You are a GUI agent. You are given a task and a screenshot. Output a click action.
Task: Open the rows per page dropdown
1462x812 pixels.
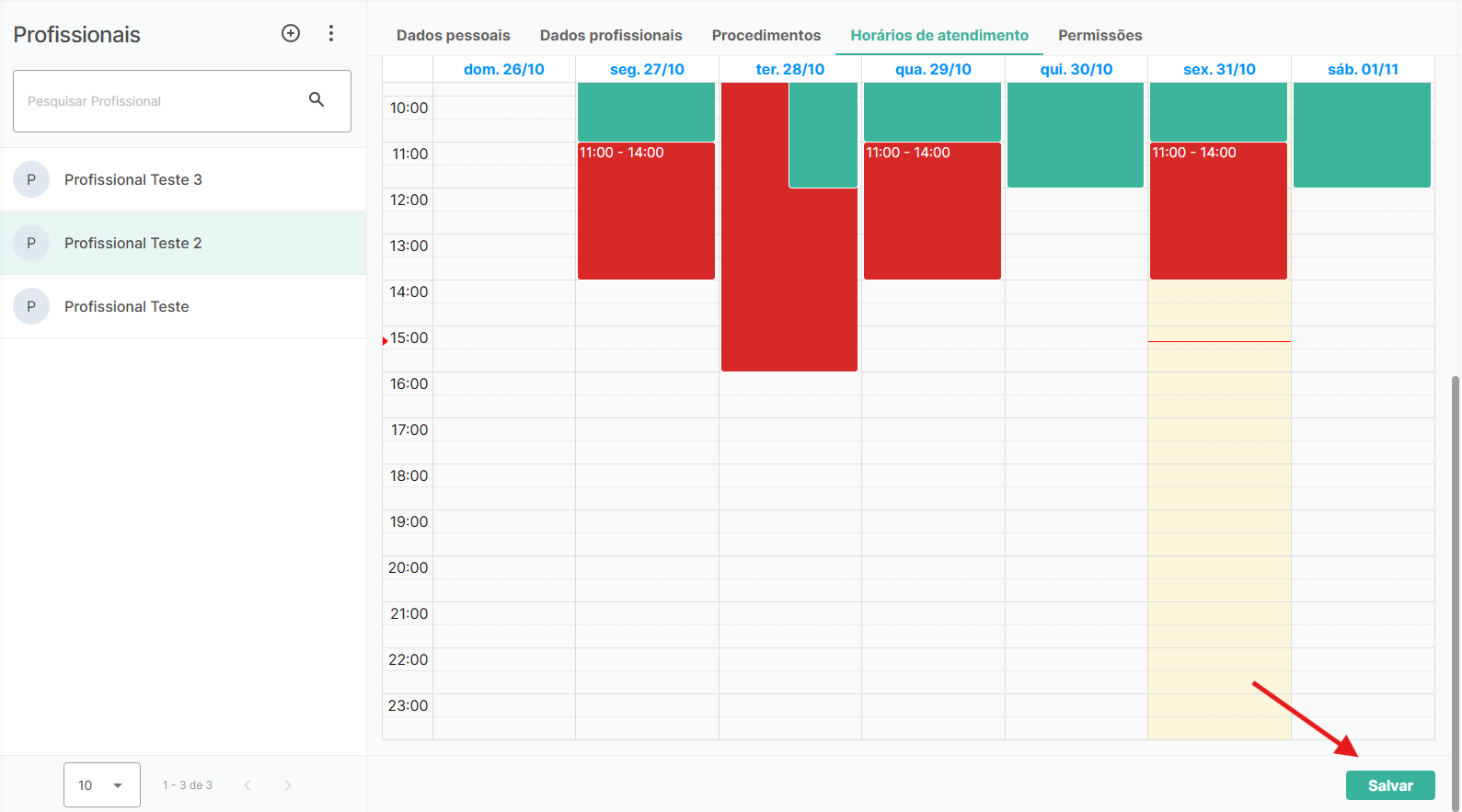[102, 785]
